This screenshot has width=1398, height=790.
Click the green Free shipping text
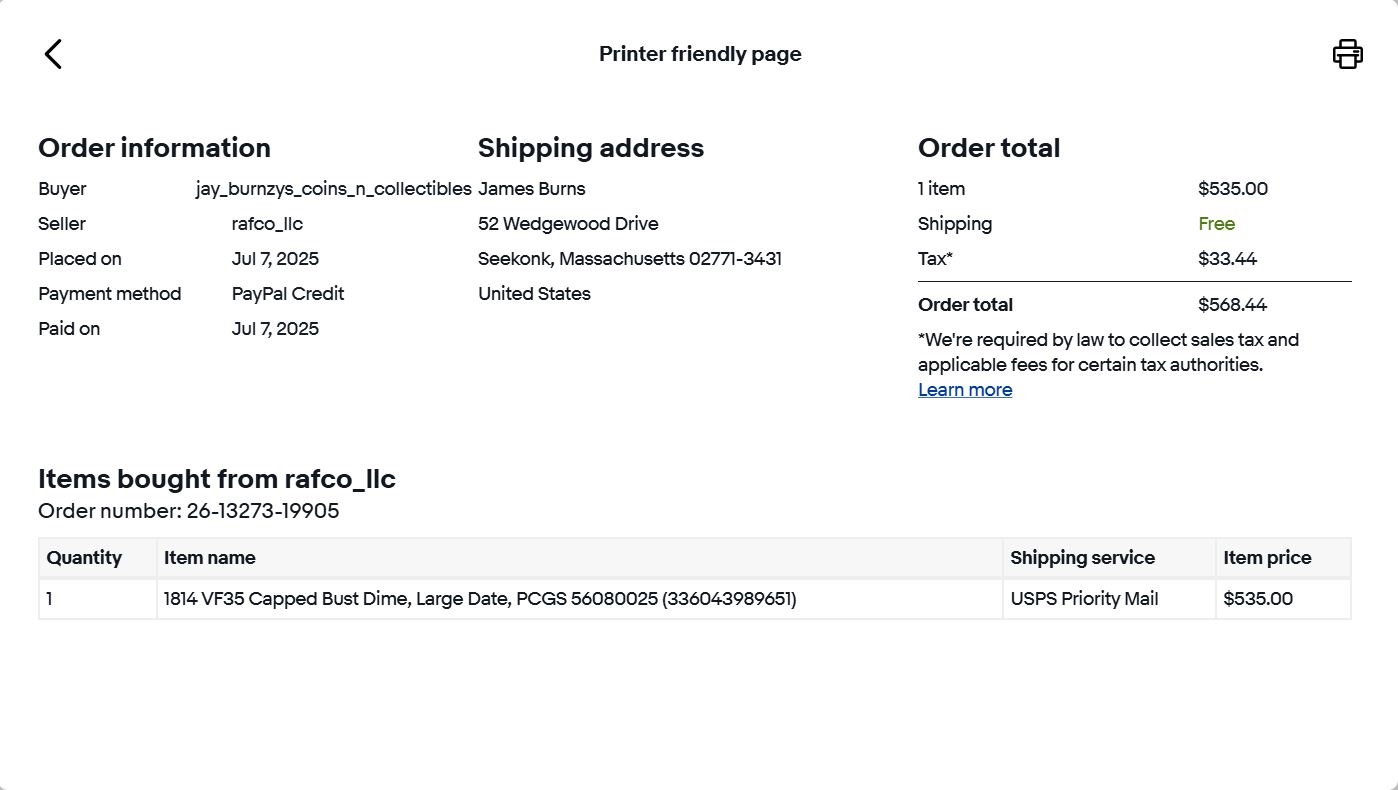[1216, 224]
